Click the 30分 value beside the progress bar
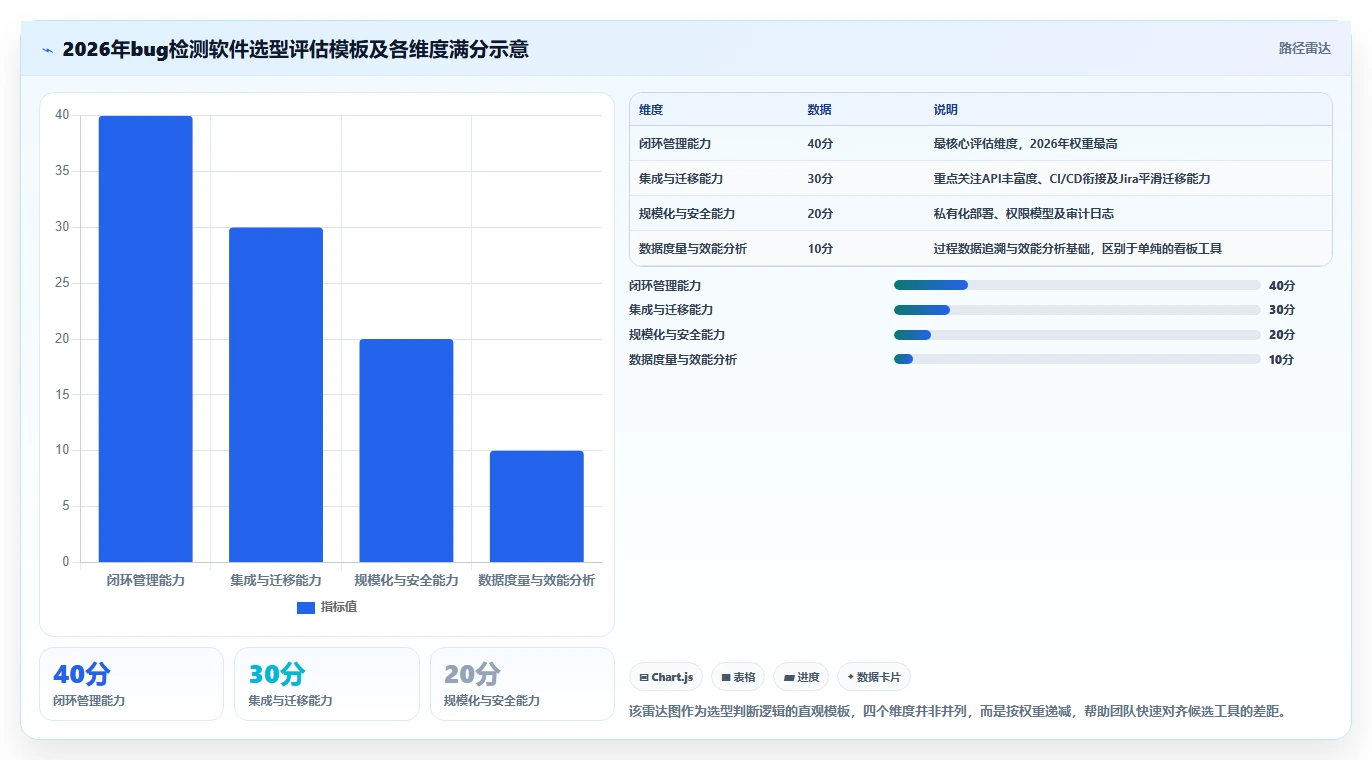The width and height of the screenshot is (1372, 760). (x=1282, y=310)
